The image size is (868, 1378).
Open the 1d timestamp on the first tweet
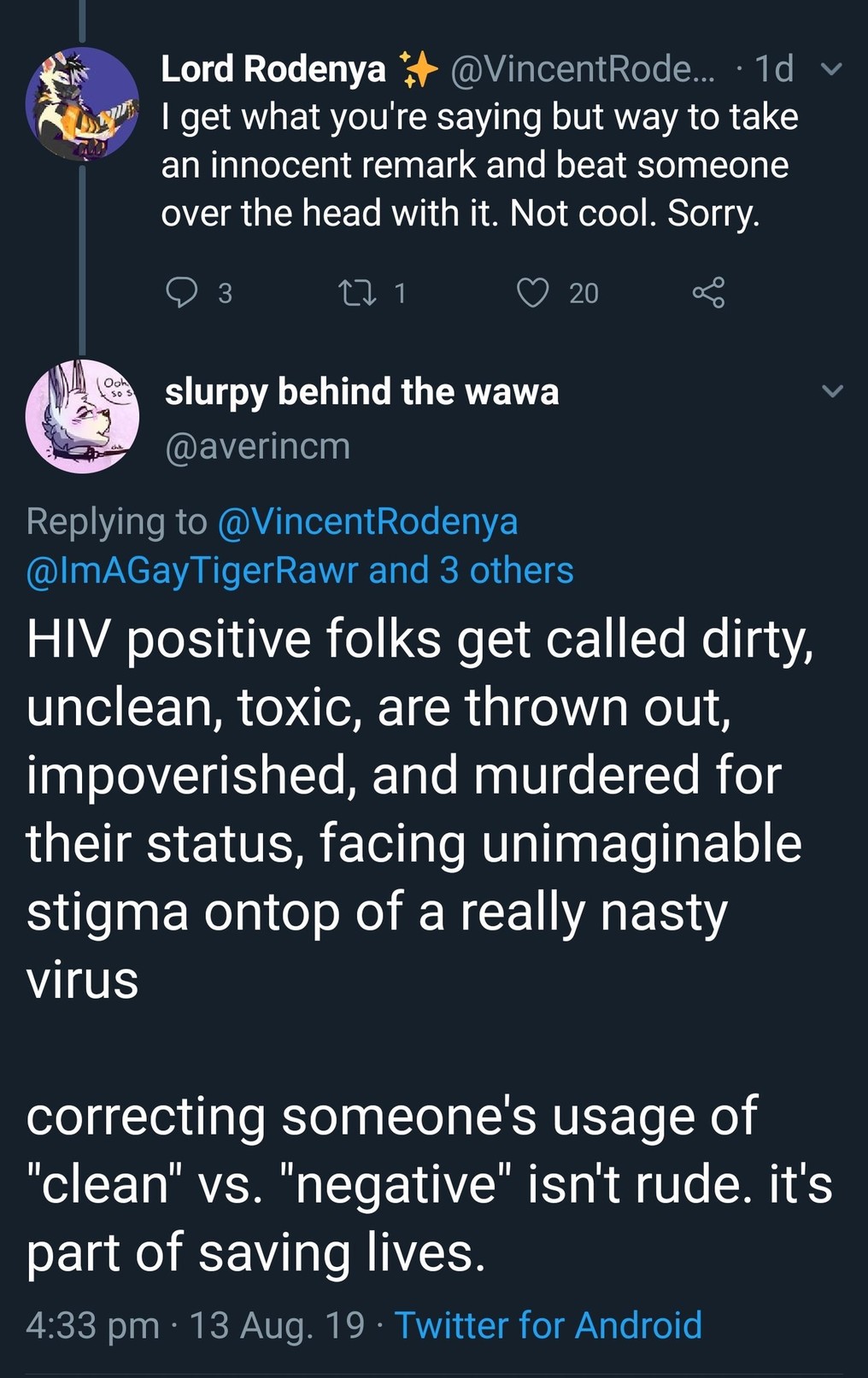pyautogui.click(x=774, y=69)
